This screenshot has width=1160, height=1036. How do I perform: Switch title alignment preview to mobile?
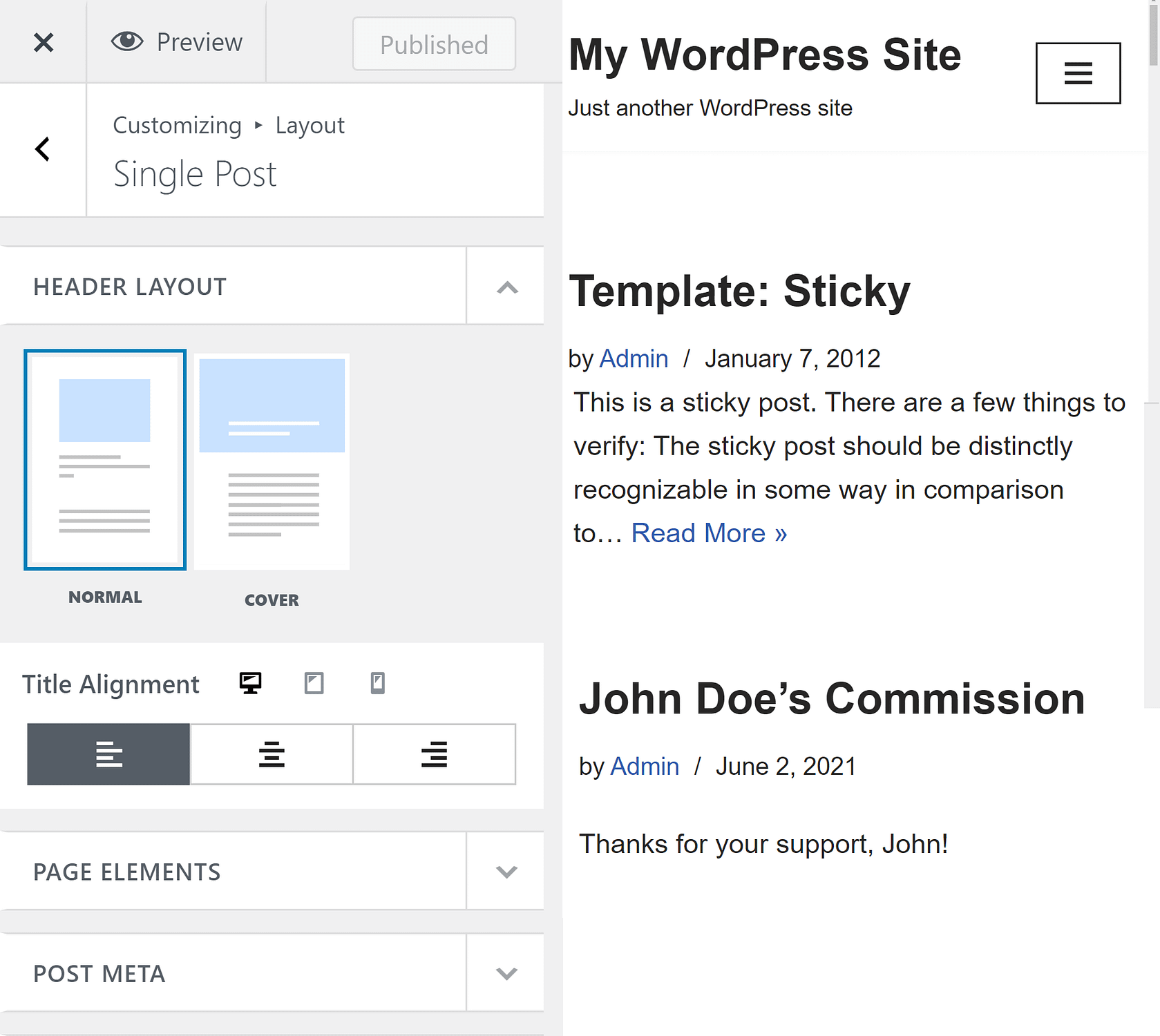(x=377, y=684)
